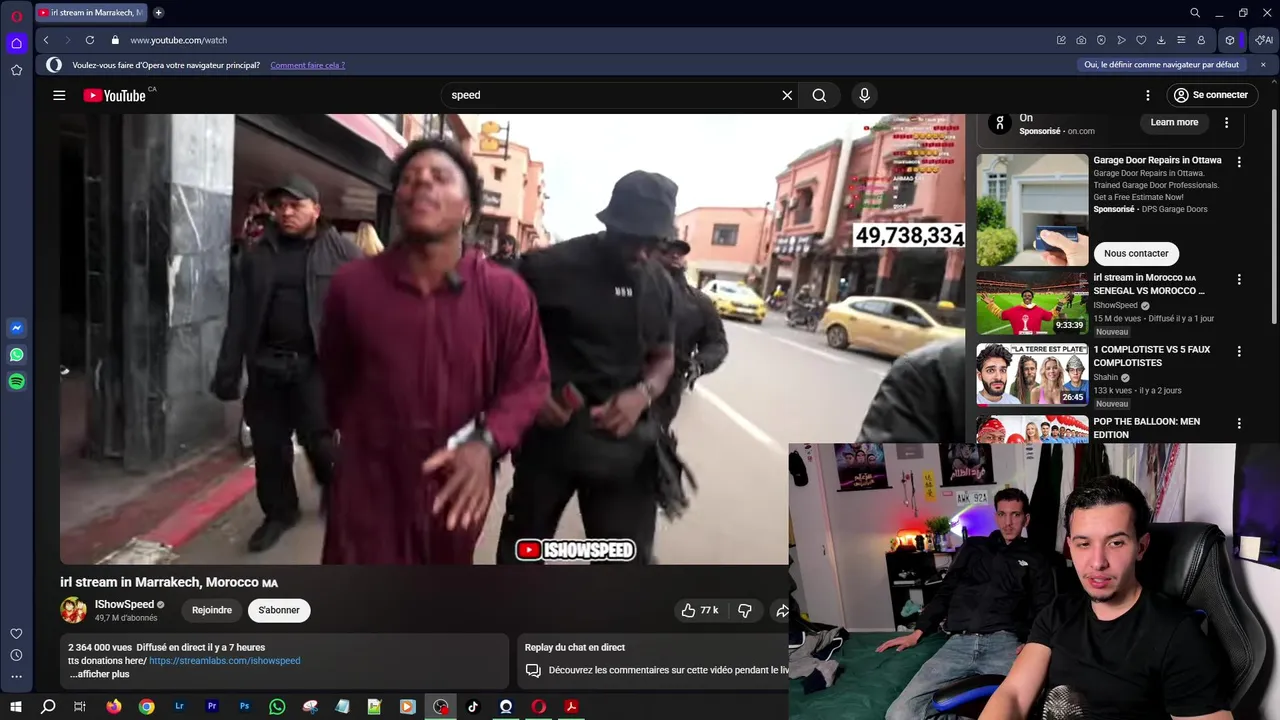Clear the YouTube search field
This screenshot has width=1280, height=720.
click(x=787, y=95)
